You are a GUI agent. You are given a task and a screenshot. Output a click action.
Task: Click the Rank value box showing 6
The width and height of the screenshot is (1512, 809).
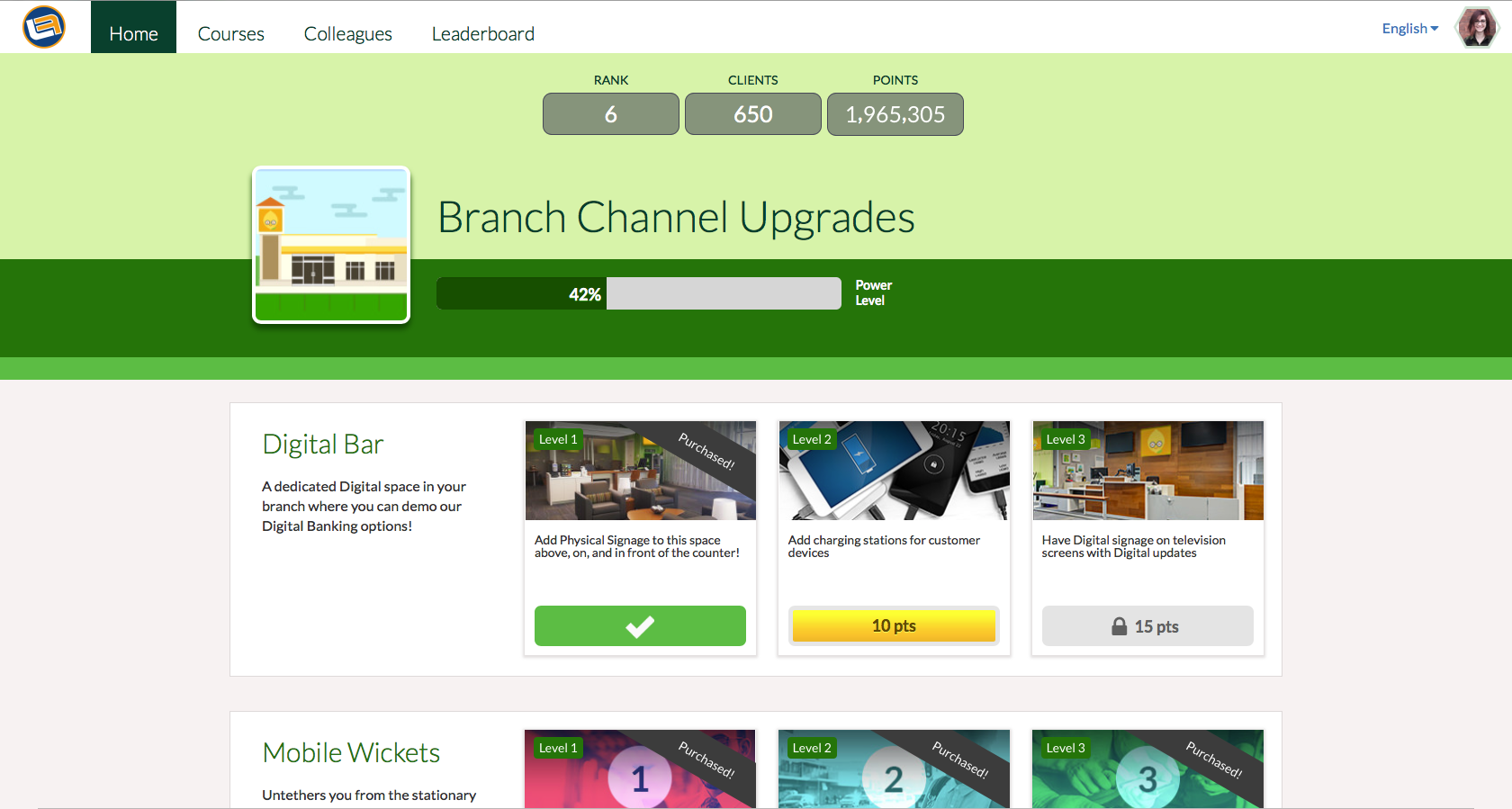pyautogui.click(x=611, y=114)
